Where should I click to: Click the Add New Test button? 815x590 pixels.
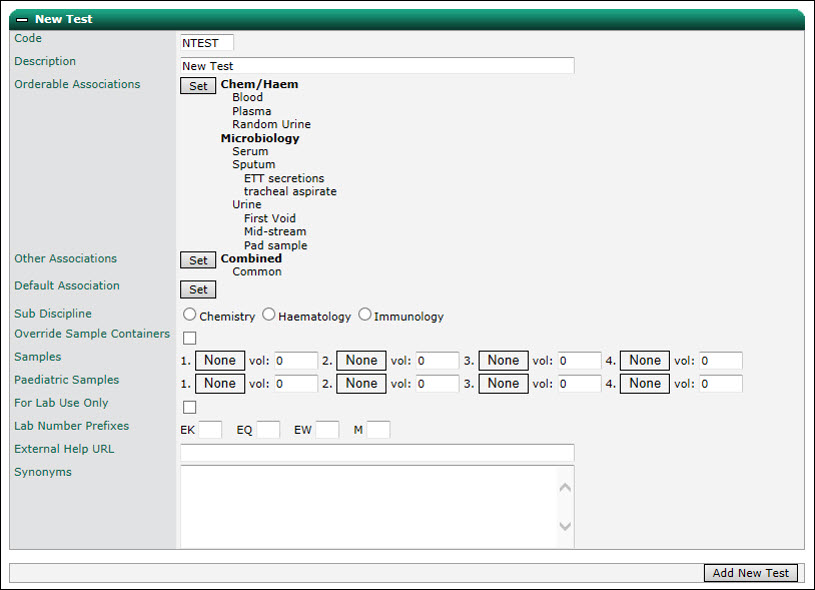pos(751,573)
